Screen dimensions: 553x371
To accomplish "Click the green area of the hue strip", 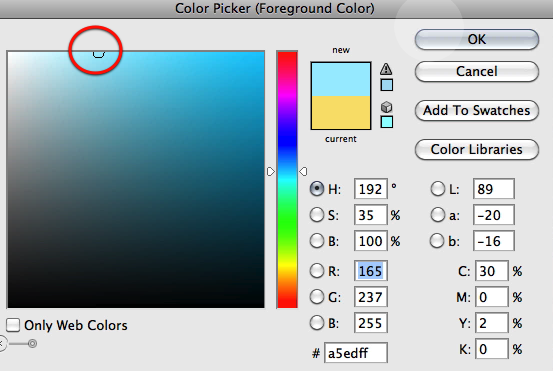I will click(x=287, y=226).
